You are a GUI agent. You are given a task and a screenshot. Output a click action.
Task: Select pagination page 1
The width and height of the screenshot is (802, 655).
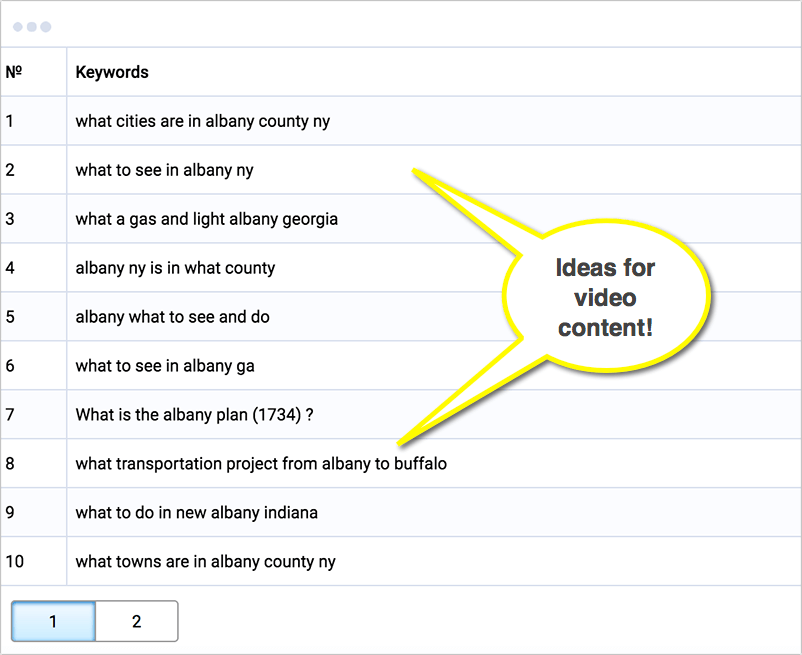(x=53, y=621)
